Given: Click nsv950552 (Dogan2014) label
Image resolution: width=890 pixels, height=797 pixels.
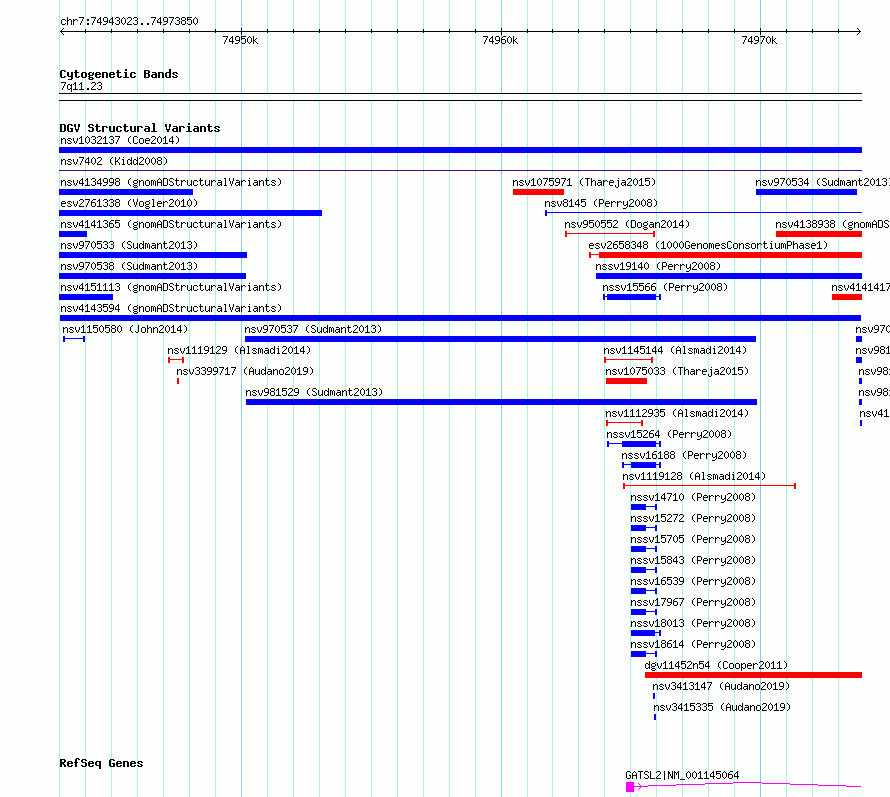Looking at the screenshot, I should [x=627, y=224].
